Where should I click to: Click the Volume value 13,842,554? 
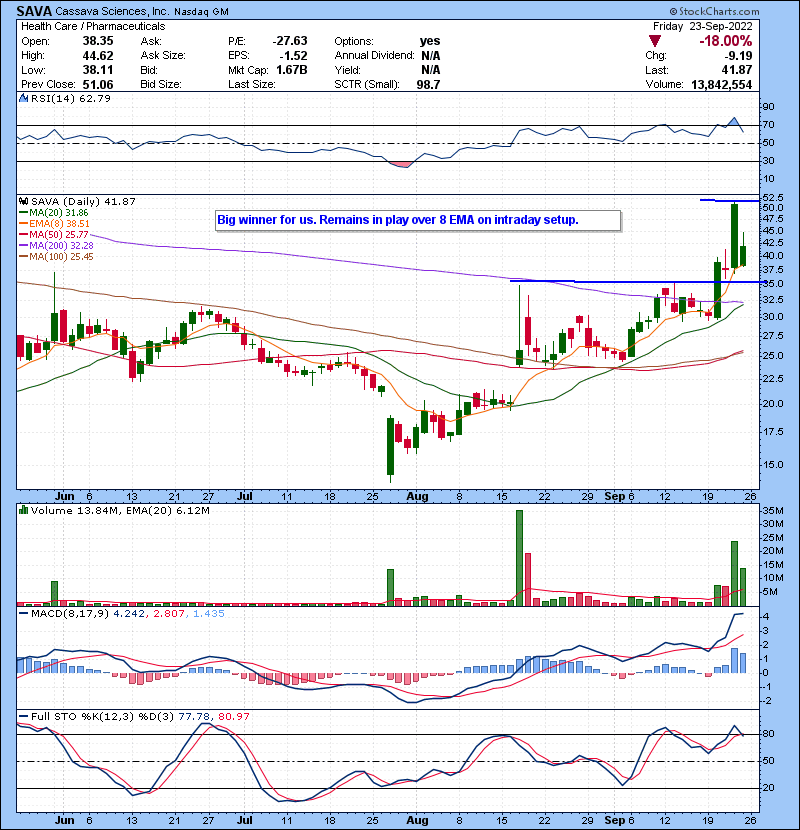click(x=722, y=84)
